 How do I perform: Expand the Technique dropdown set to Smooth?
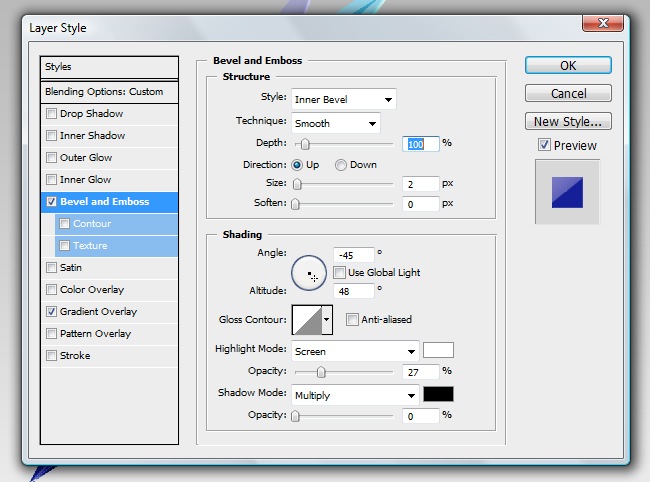click(335, 124)
